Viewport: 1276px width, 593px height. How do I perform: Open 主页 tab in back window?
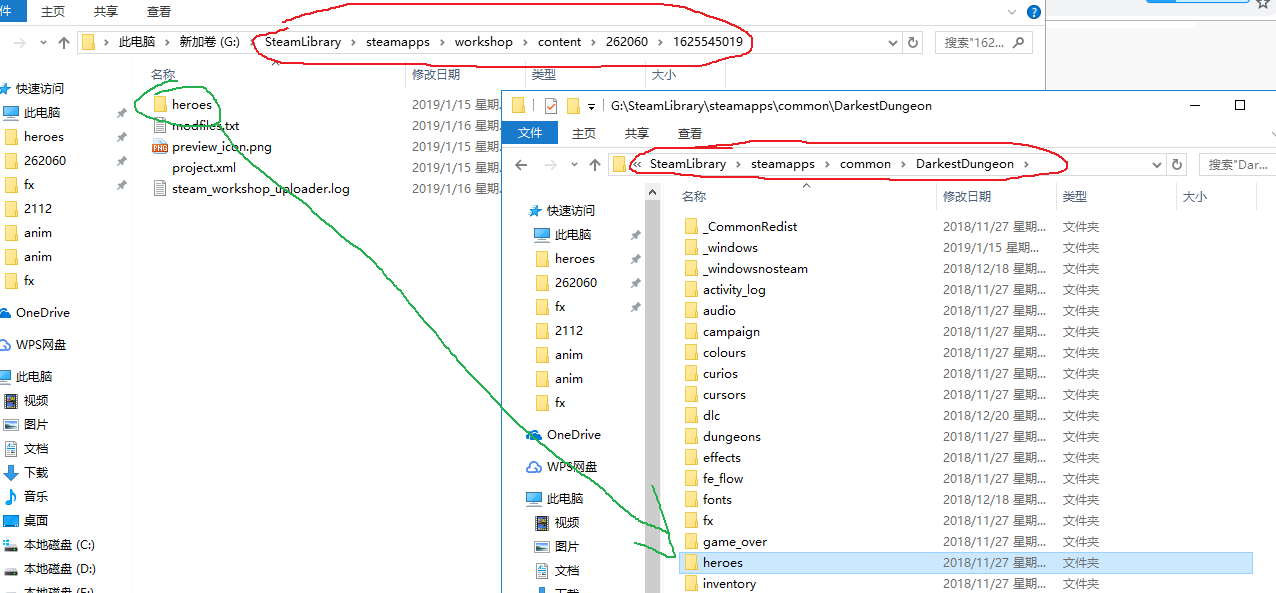(53, 12)
